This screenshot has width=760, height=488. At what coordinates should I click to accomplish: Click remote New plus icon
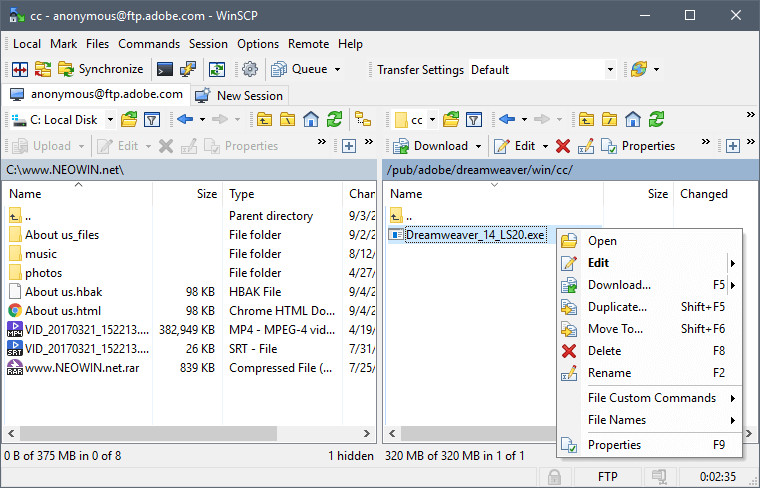point(733,146)
